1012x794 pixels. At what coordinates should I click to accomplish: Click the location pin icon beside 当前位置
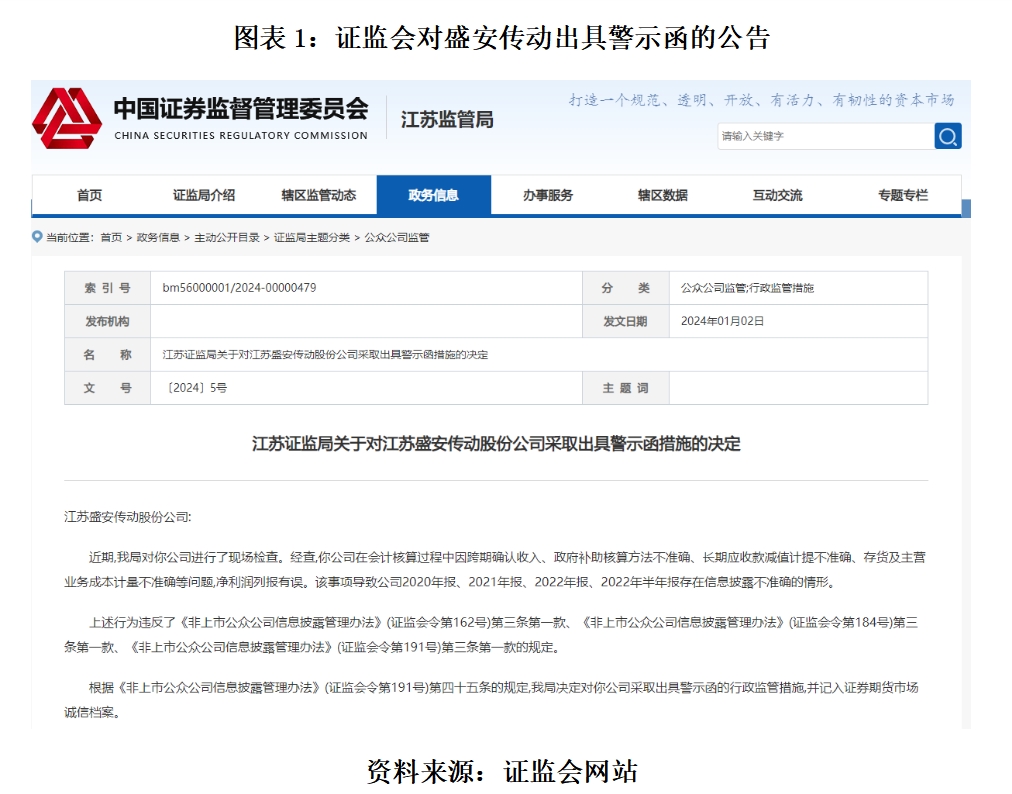(x=37, y=237)
